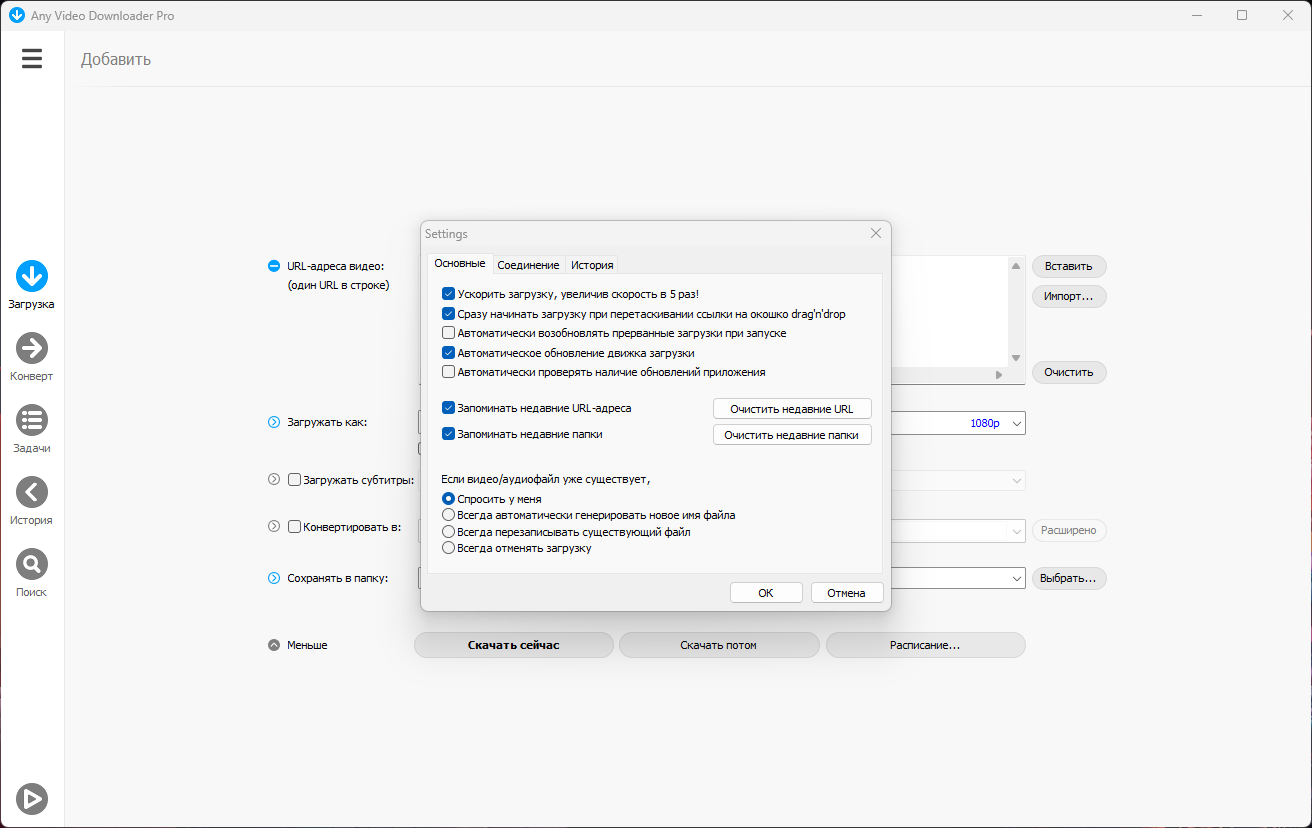Screen dimensions: 1312x828
Task: Toggle Автоматическое обновление движка загрузки
Action: click(x=448, y=353)
